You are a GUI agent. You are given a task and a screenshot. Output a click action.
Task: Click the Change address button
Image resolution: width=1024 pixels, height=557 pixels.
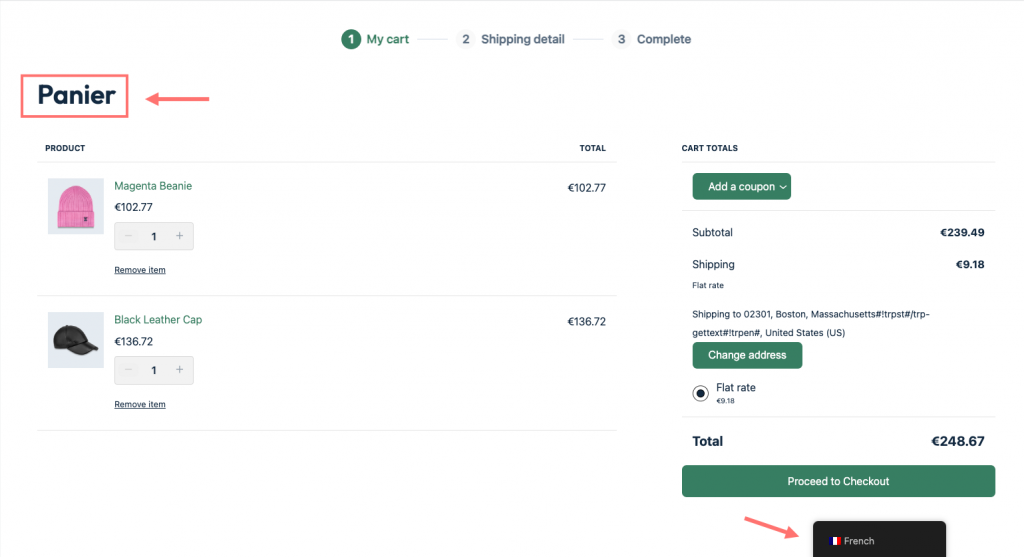pos(747,355)
